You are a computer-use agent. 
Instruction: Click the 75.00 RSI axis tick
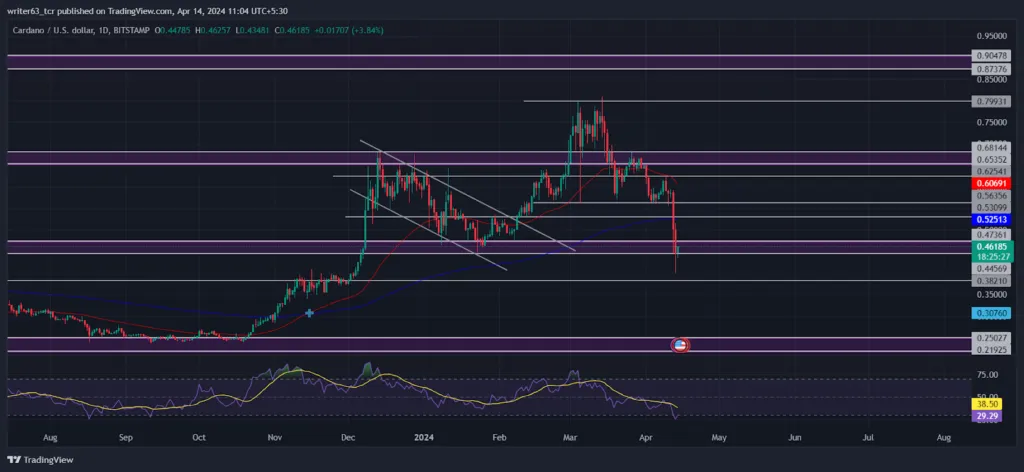pos(987,375)
